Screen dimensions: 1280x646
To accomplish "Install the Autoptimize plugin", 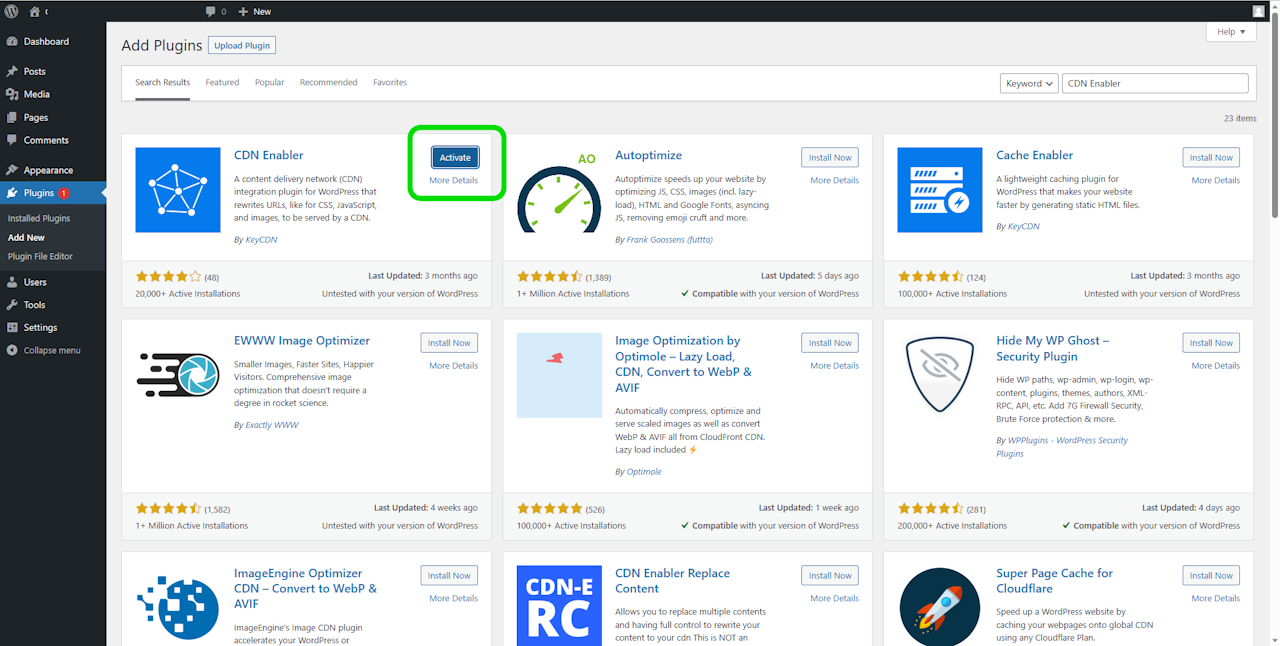I will pyautogui.click(x=830, y=158).
